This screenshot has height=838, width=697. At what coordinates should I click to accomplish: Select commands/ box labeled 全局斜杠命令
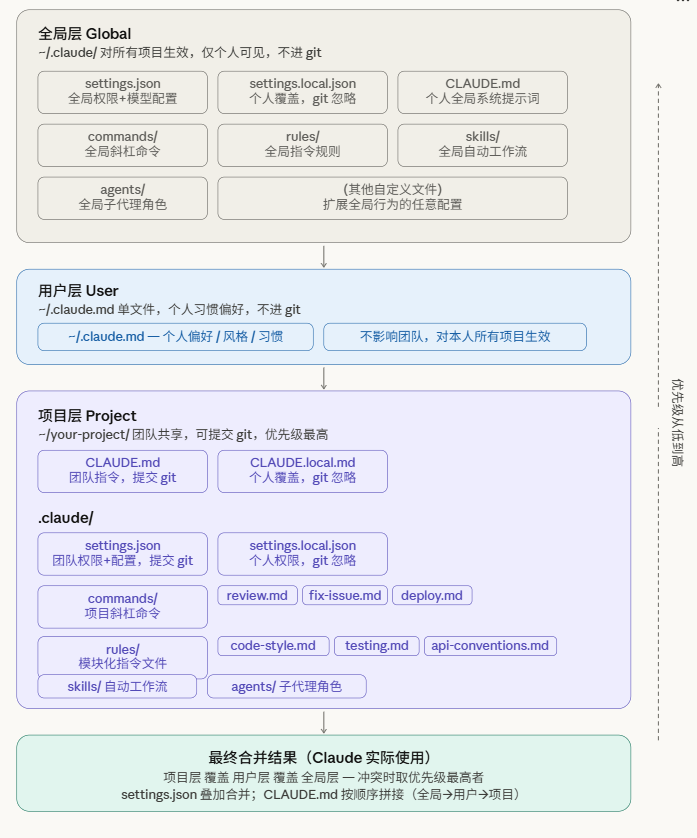tap(122, 145)
